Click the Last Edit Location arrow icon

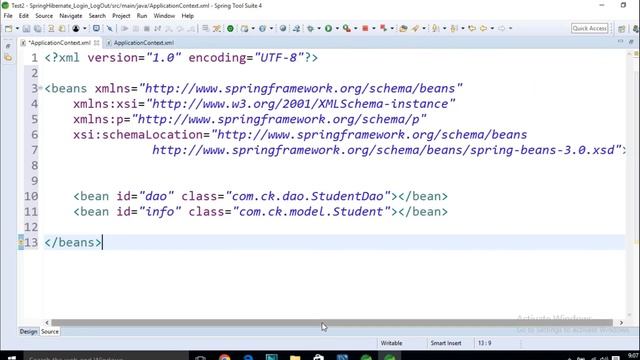pyautogui.click(x=472, y=28)
